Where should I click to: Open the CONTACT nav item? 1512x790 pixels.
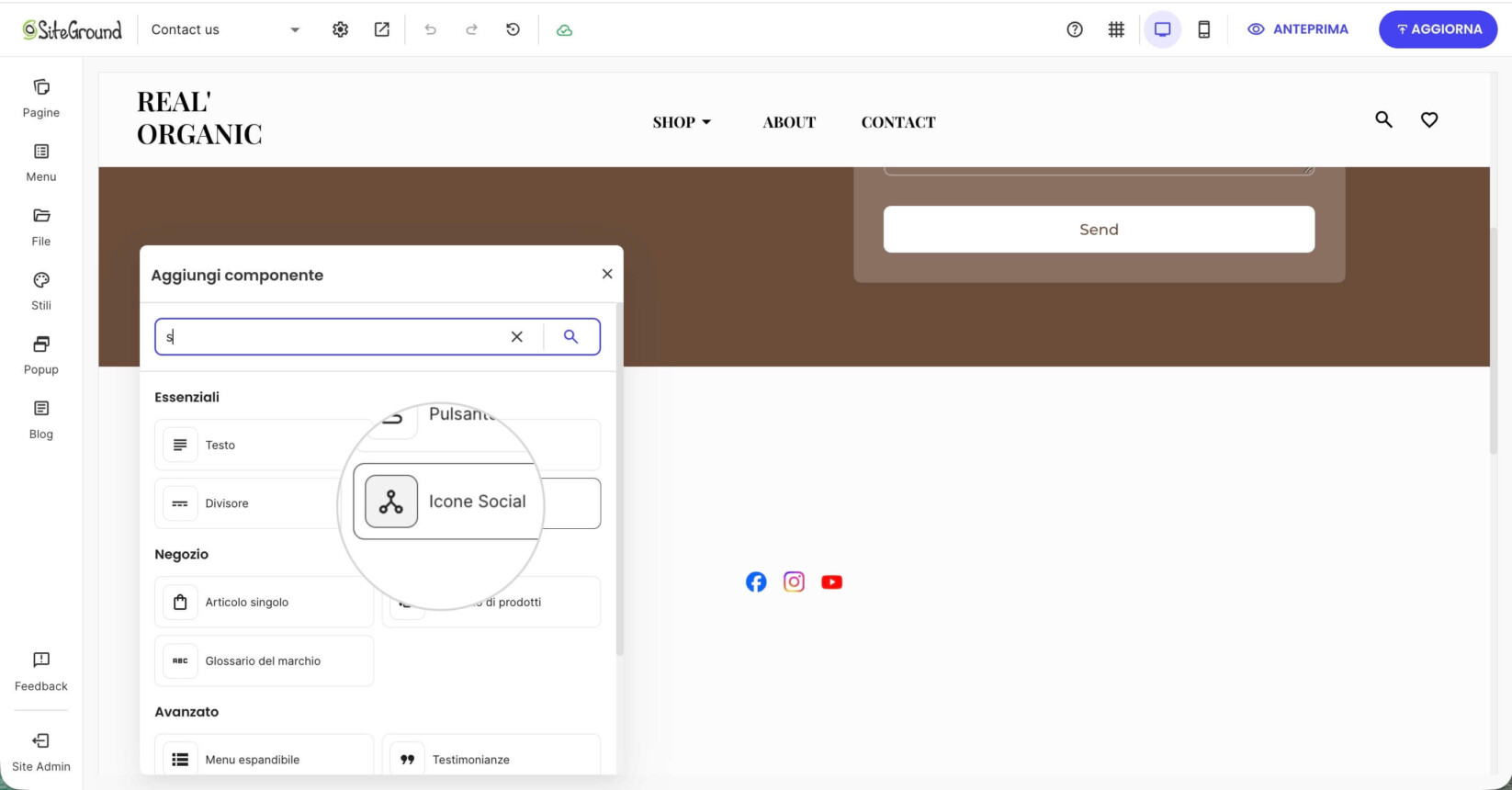click(898, 122)
